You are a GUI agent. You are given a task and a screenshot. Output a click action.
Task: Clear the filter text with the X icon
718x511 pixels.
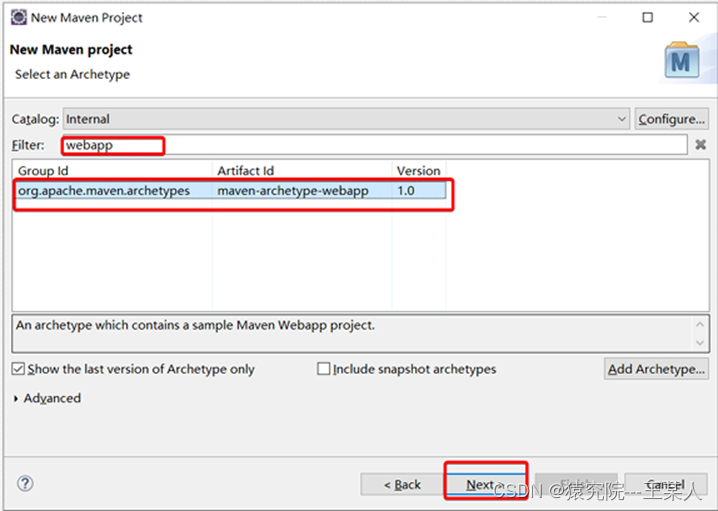(x=700, y=145)
